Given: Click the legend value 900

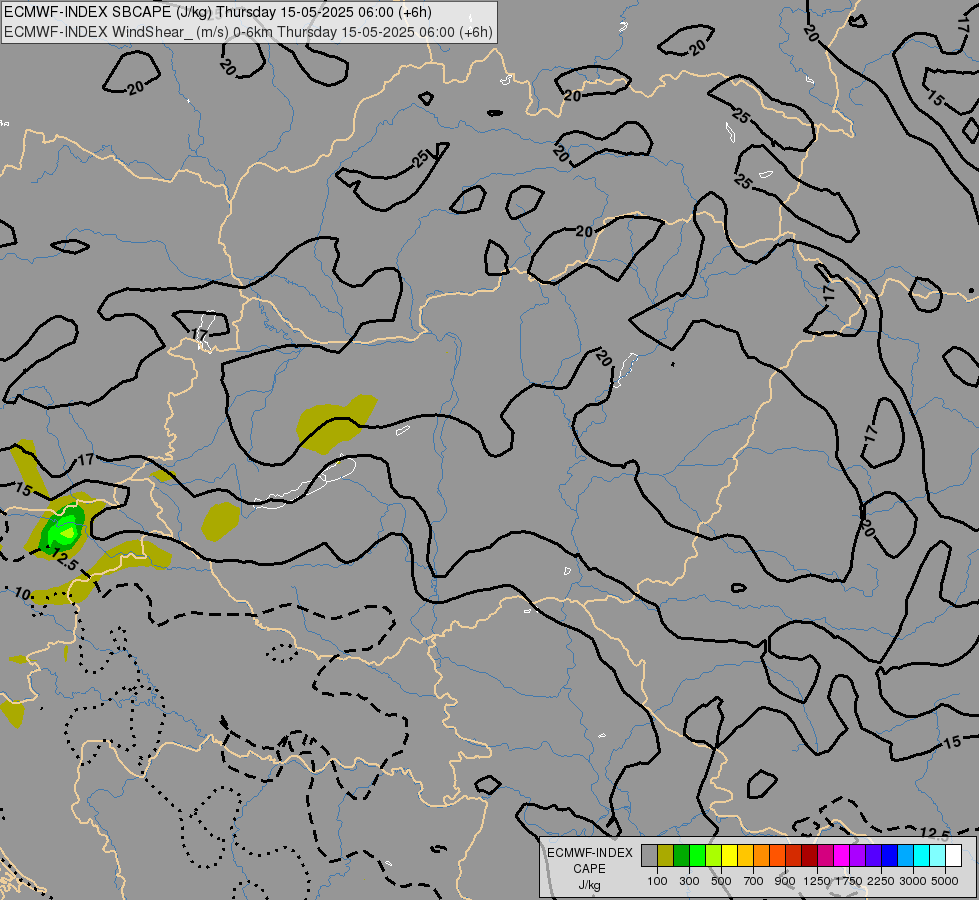Looking at the screenshot, I should (785, 881).
